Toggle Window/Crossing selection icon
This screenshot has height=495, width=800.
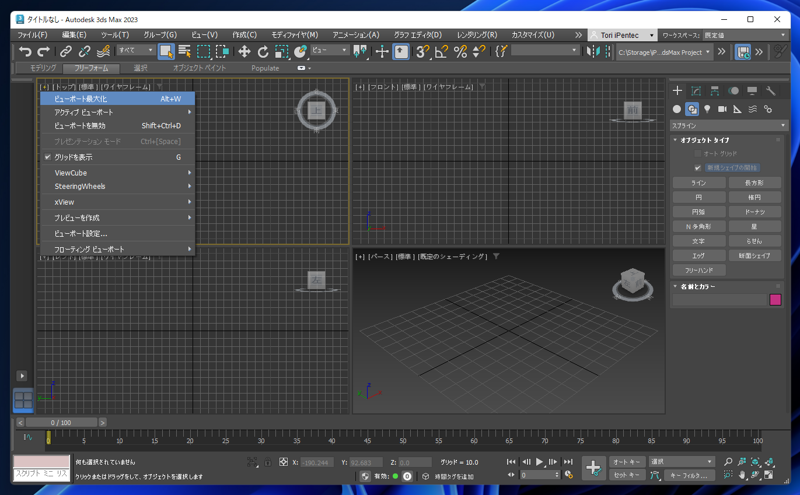(x=222, y=52)
